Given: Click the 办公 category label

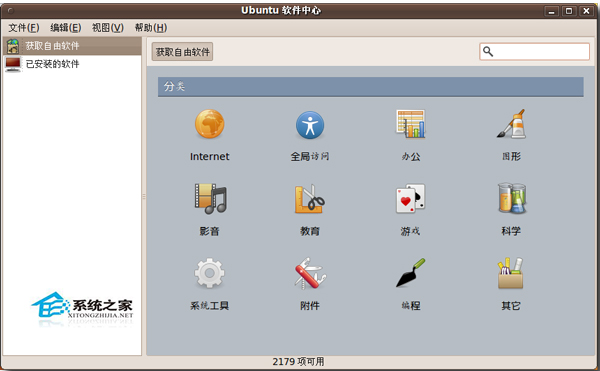Looking at the screenshot, I should pyautogui.click(x=411, y=156).
